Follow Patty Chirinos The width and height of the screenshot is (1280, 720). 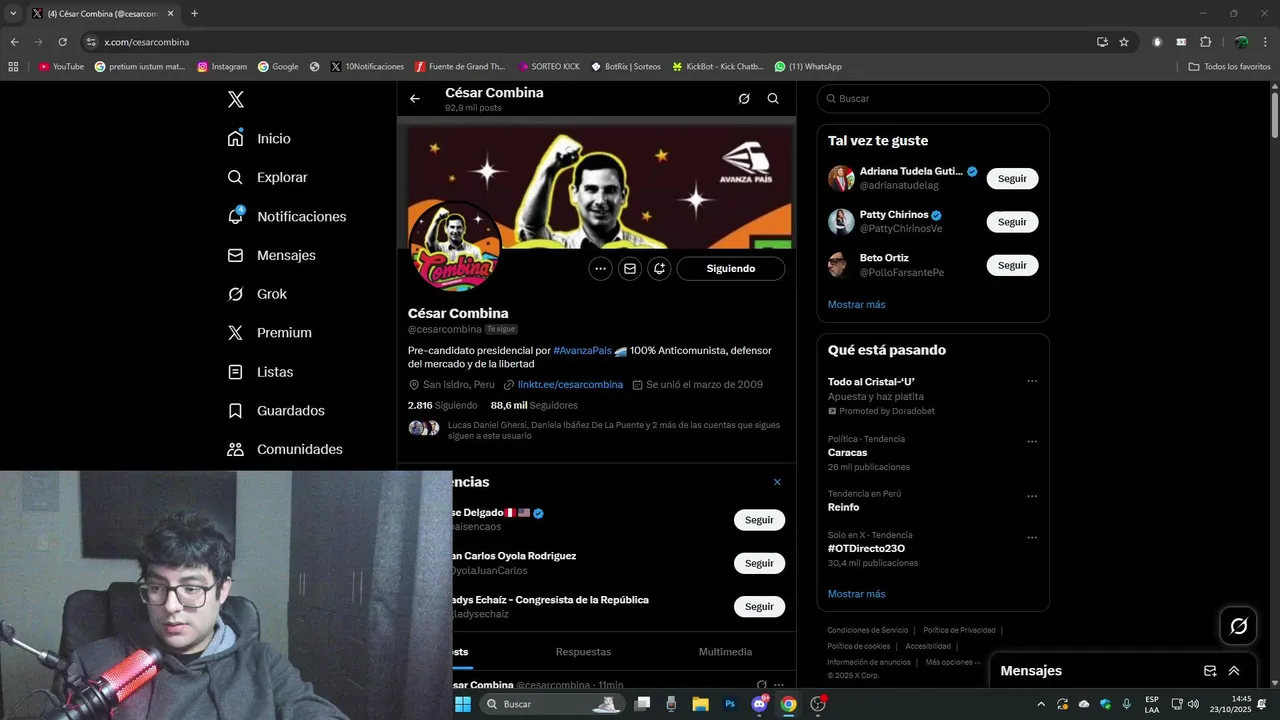pos(1012,221)
